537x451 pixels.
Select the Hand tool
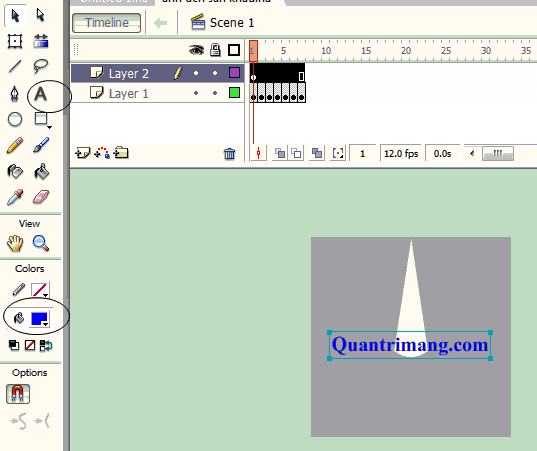click(x=15, y=243)
